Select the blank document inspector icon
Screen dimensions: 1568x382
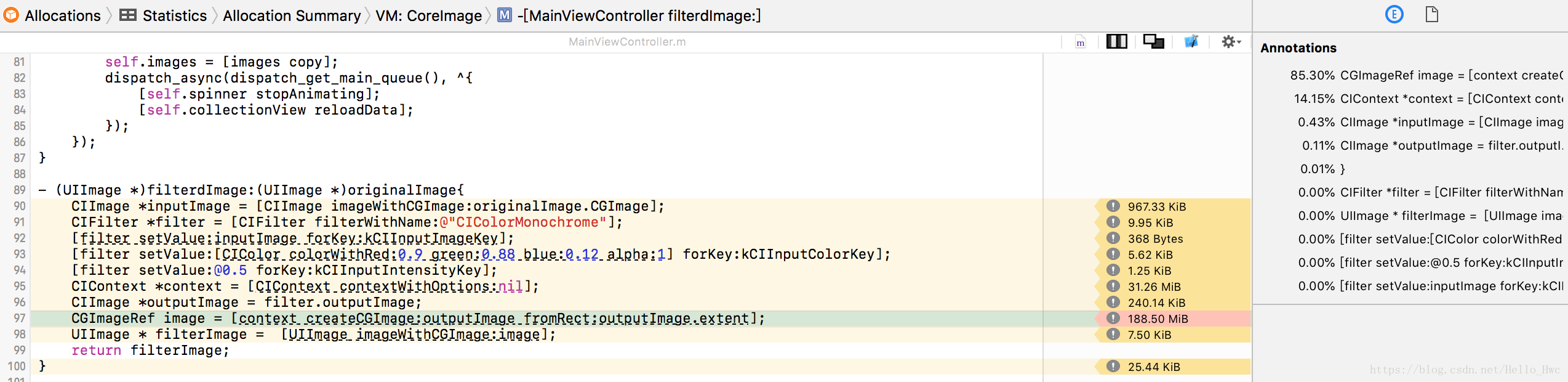coord(1432,14)
